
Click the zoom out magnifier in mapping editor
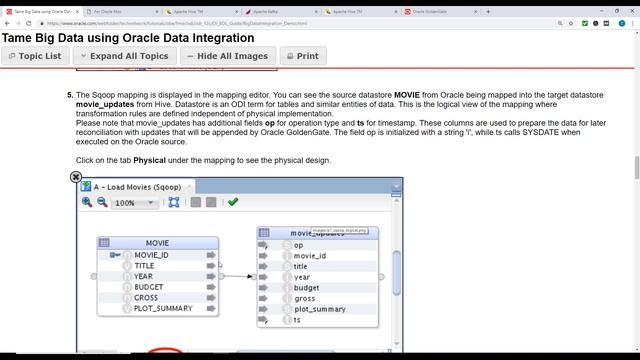(x=102, y=202)
